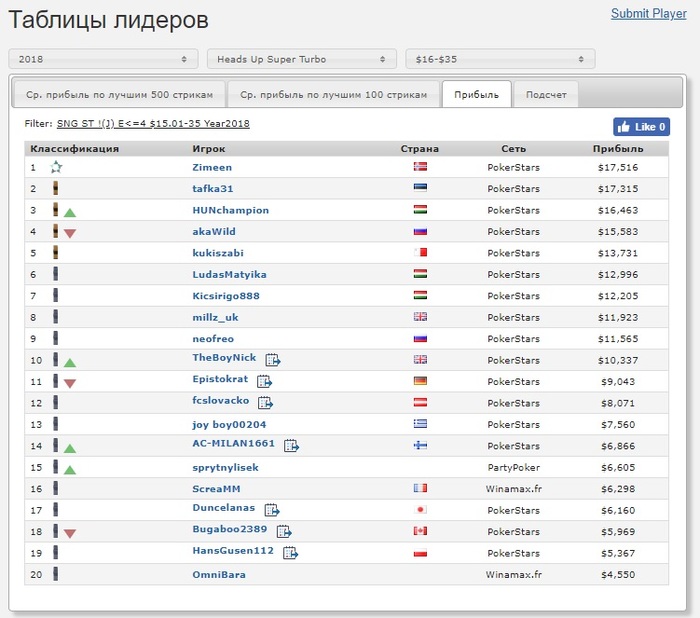
Task: Open the notes icon next to AC-MILAN1661
Action: tap(291, 445)
